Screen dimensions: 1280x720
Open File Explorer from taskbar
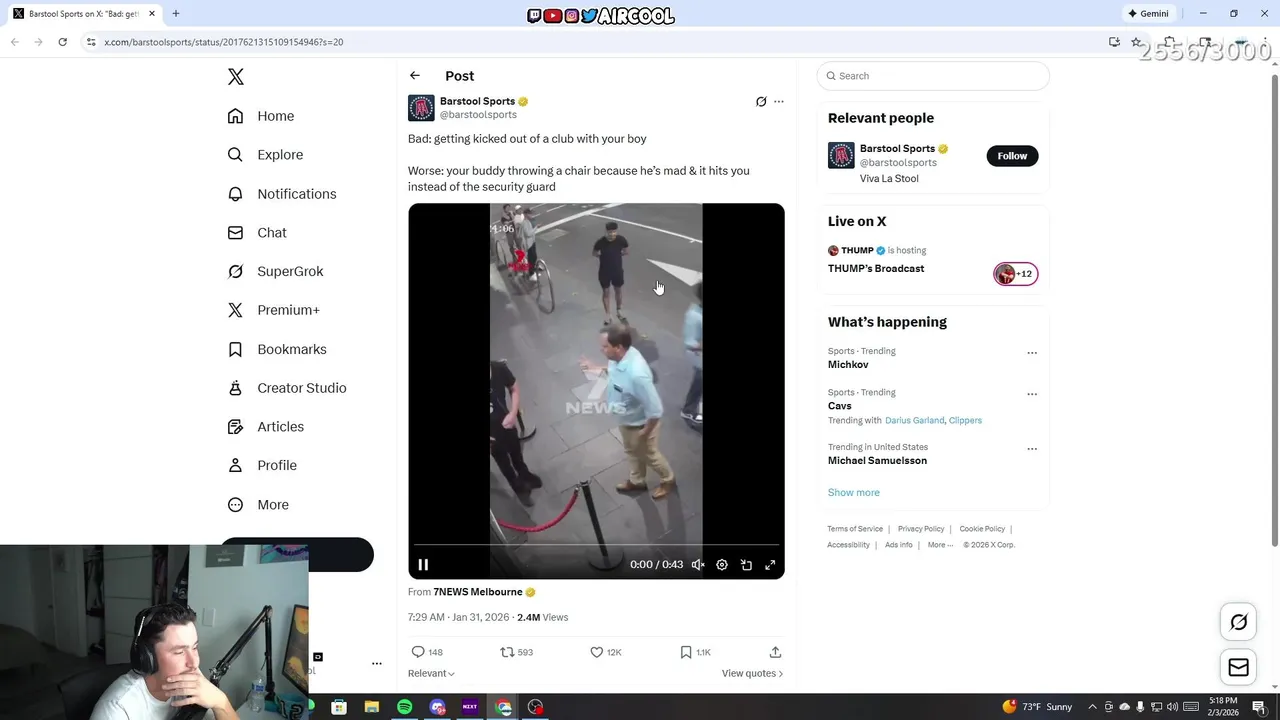(x=371, y=707)
